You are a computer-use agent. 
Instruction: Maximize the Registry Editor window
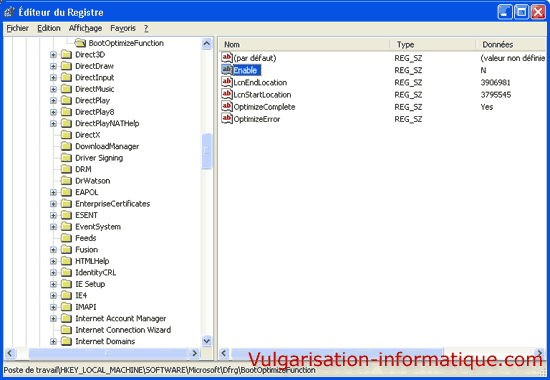tap(522, 12)
